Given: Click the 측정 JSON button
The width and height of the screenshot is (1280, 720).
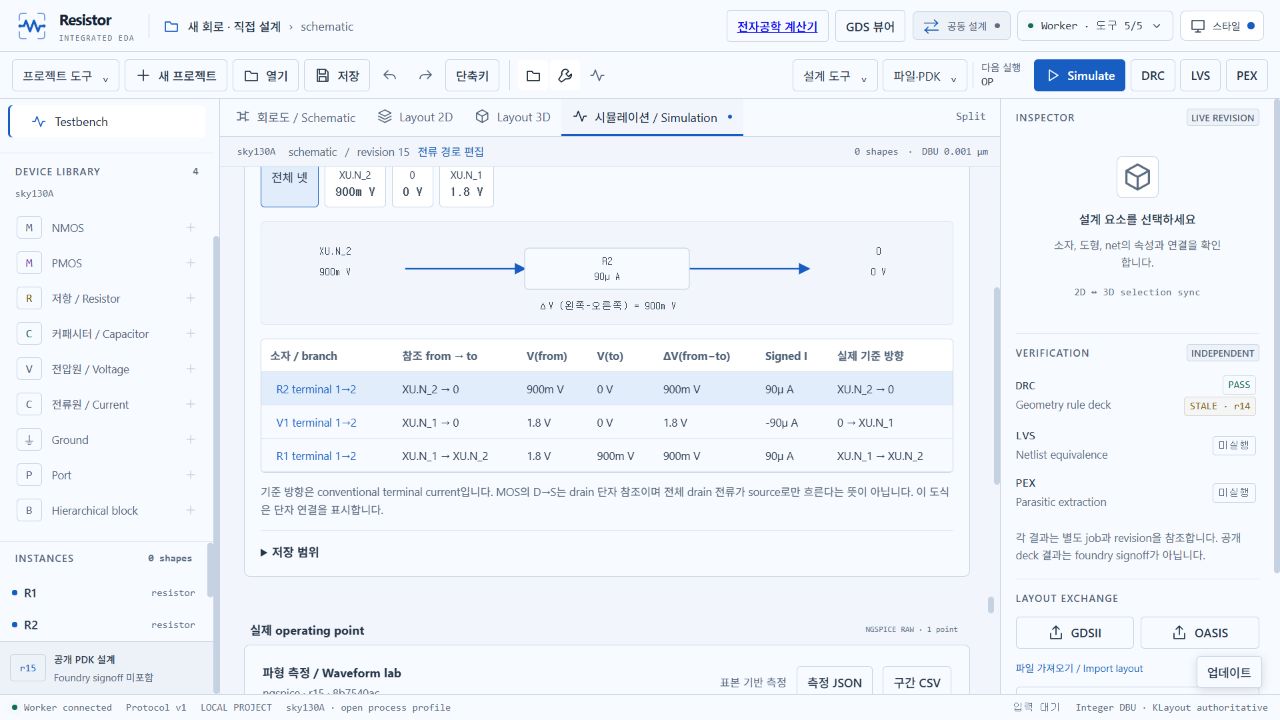Looking at the screenshot, I should pyautogui.click(x=834, y=682).
